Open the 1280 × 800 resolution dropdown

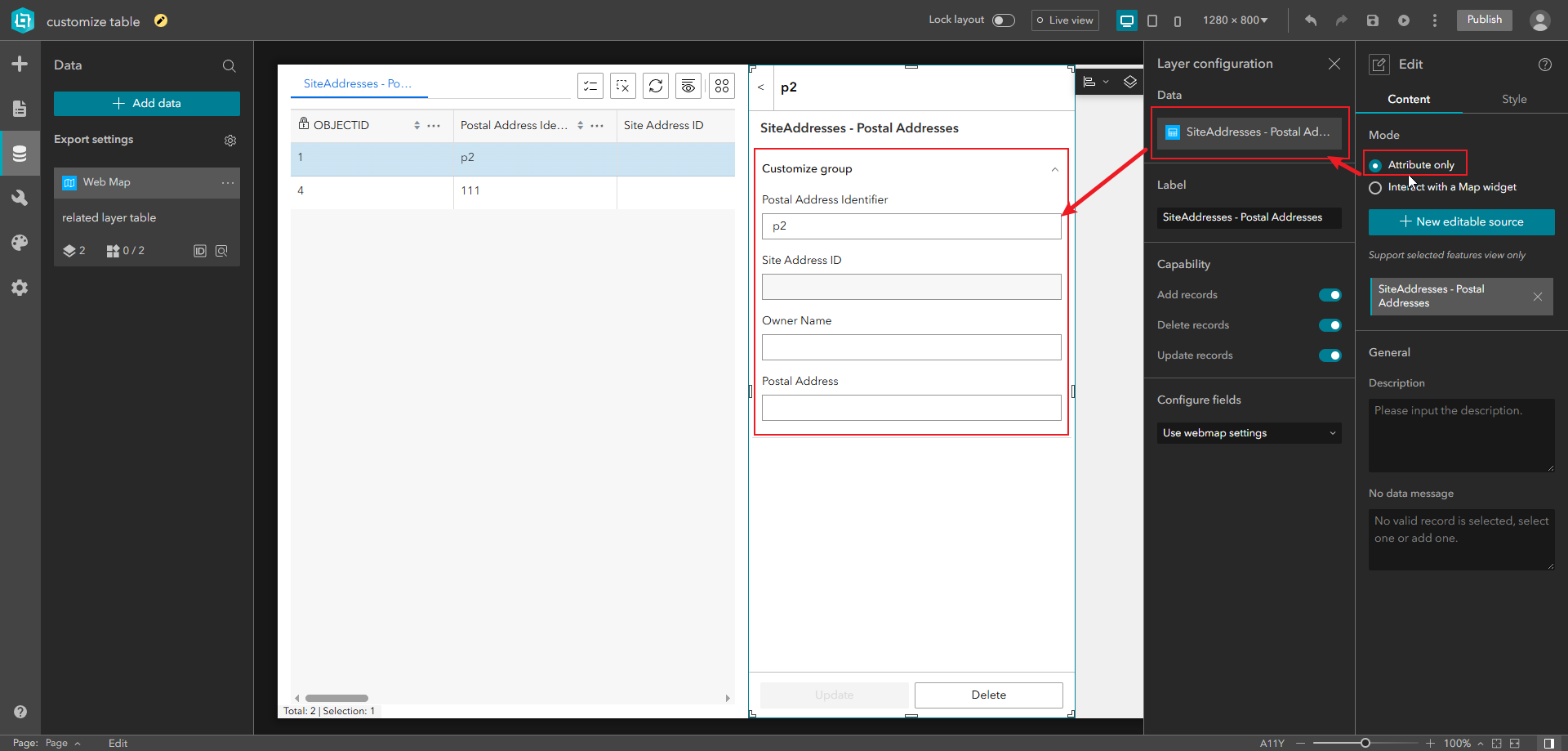click(1235, 20)
